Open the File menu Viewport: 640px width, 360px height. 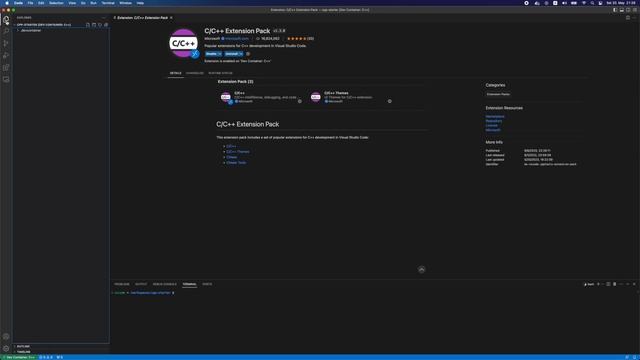point(30,3)
